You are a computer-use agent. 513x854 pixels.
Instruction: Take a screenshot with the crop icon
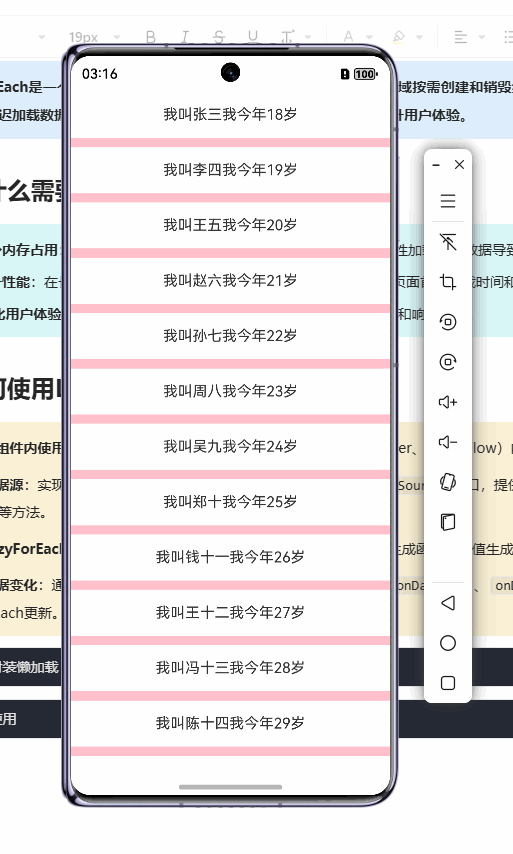[448, 282]
